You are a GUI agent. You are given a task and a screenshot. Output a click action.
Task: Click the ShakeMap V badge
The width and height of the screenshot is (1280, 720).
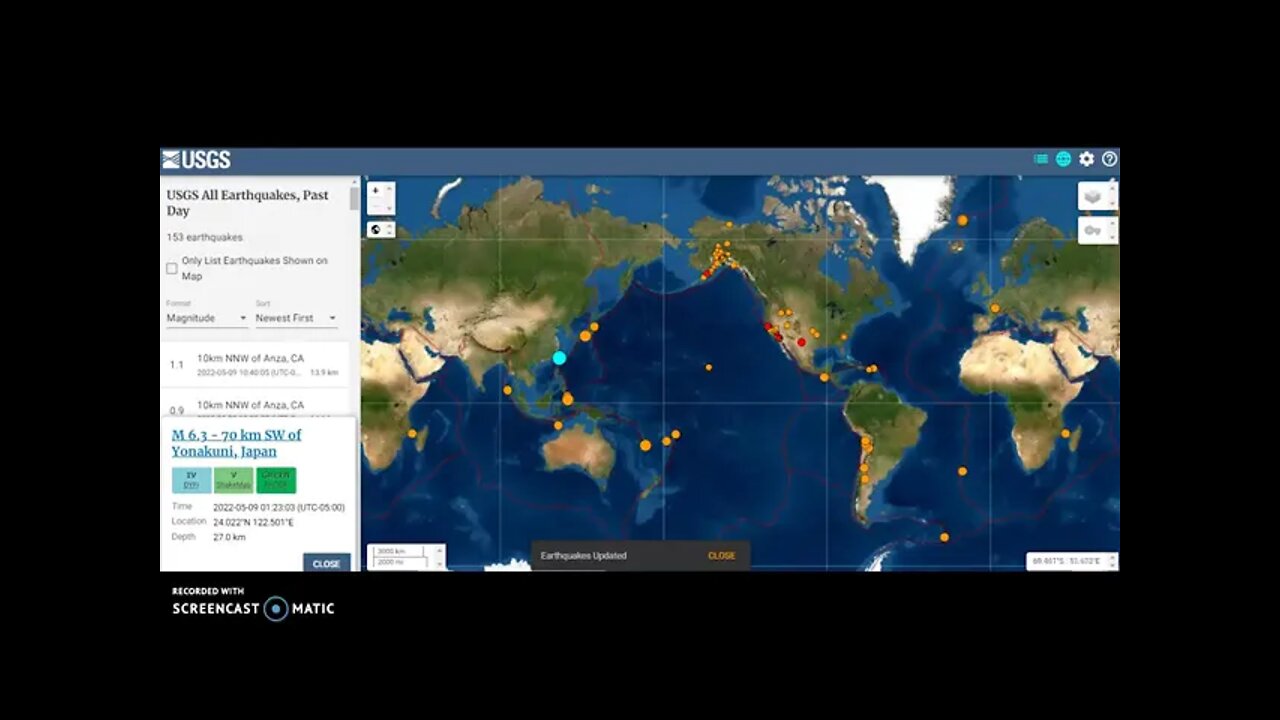point(233,480)
